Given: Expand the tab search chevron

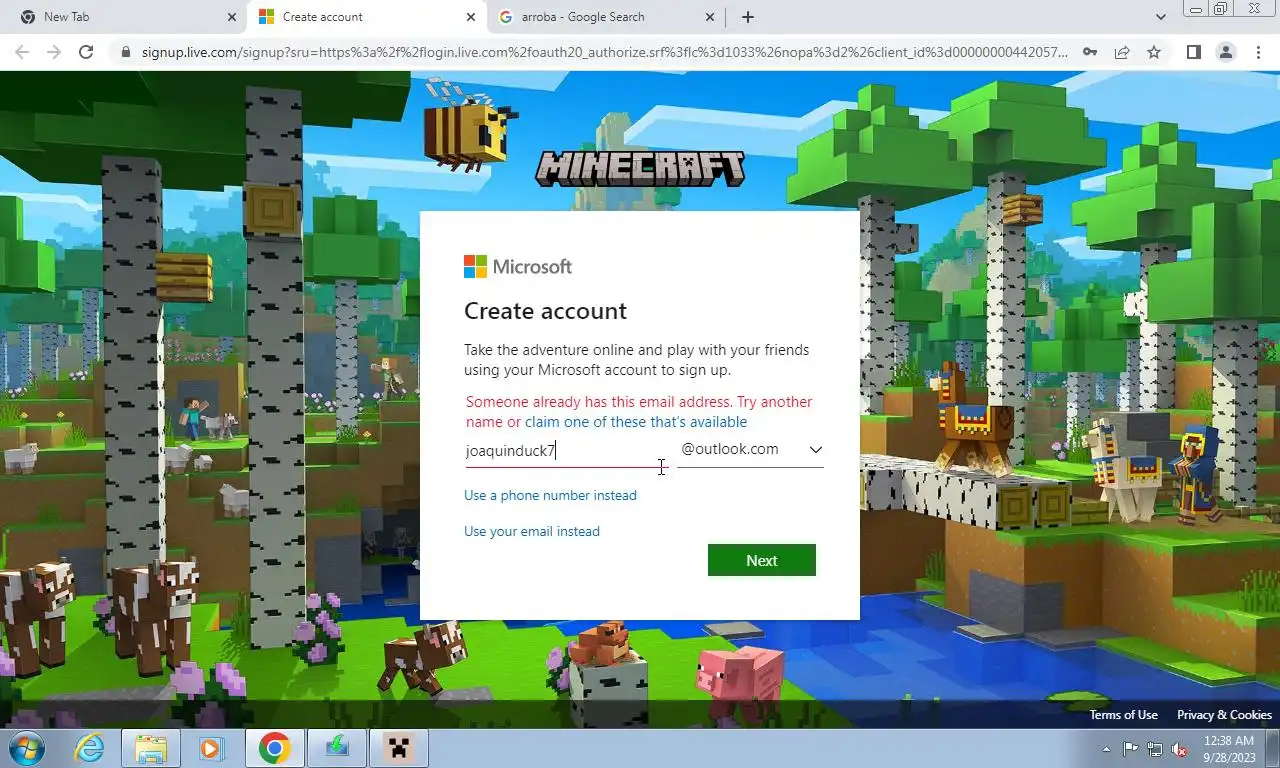Looking at the screenshot, I should click(x=1161, y=17).
